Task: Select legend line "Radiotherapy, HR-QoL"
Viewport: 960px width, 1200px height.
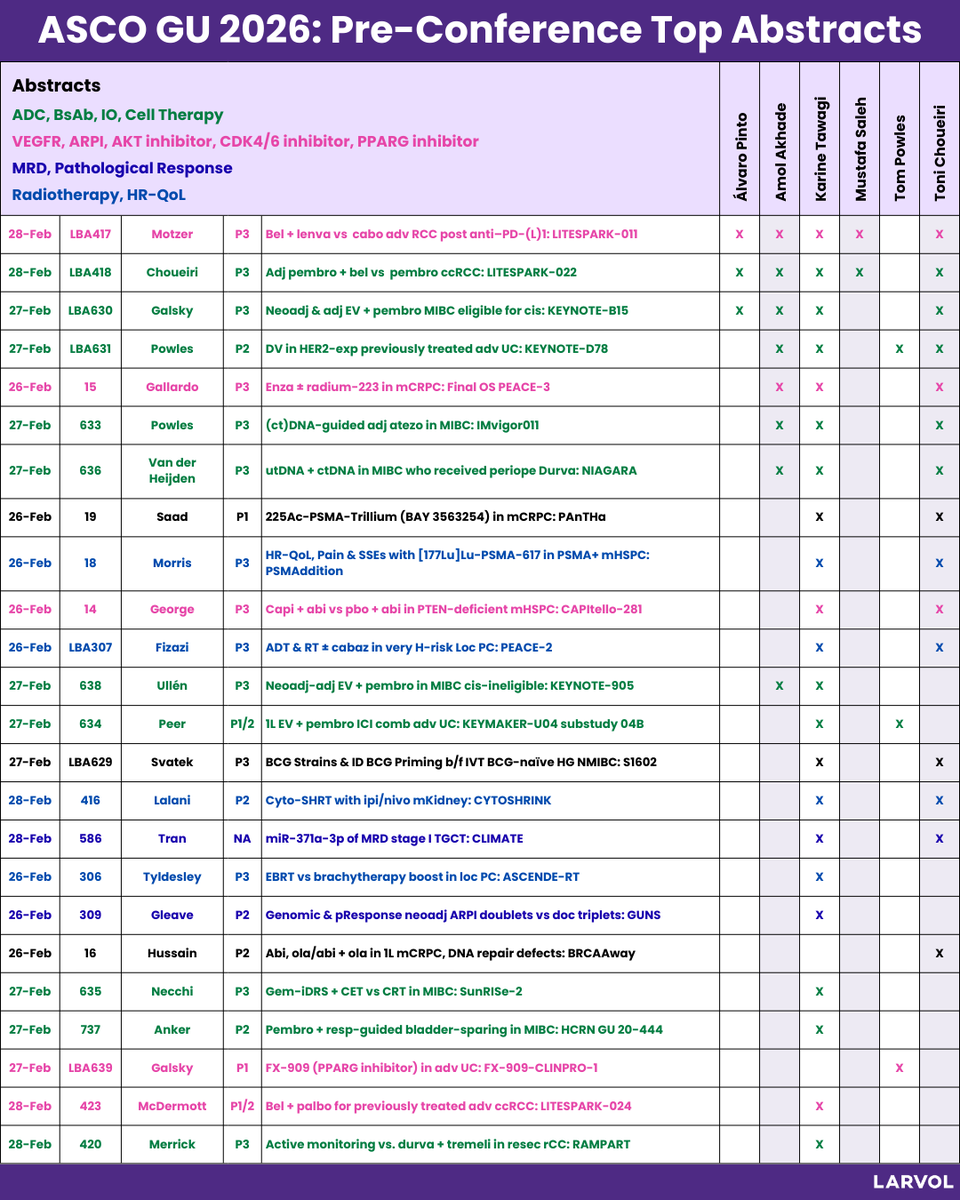Action: 99,195
